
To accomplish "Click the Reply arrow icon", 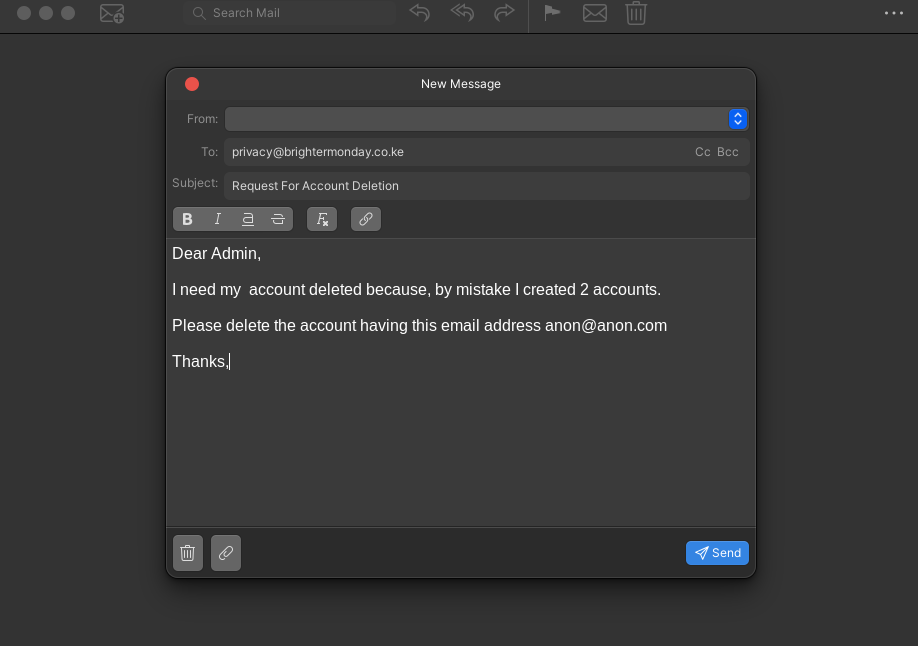I will click(420, 13).
